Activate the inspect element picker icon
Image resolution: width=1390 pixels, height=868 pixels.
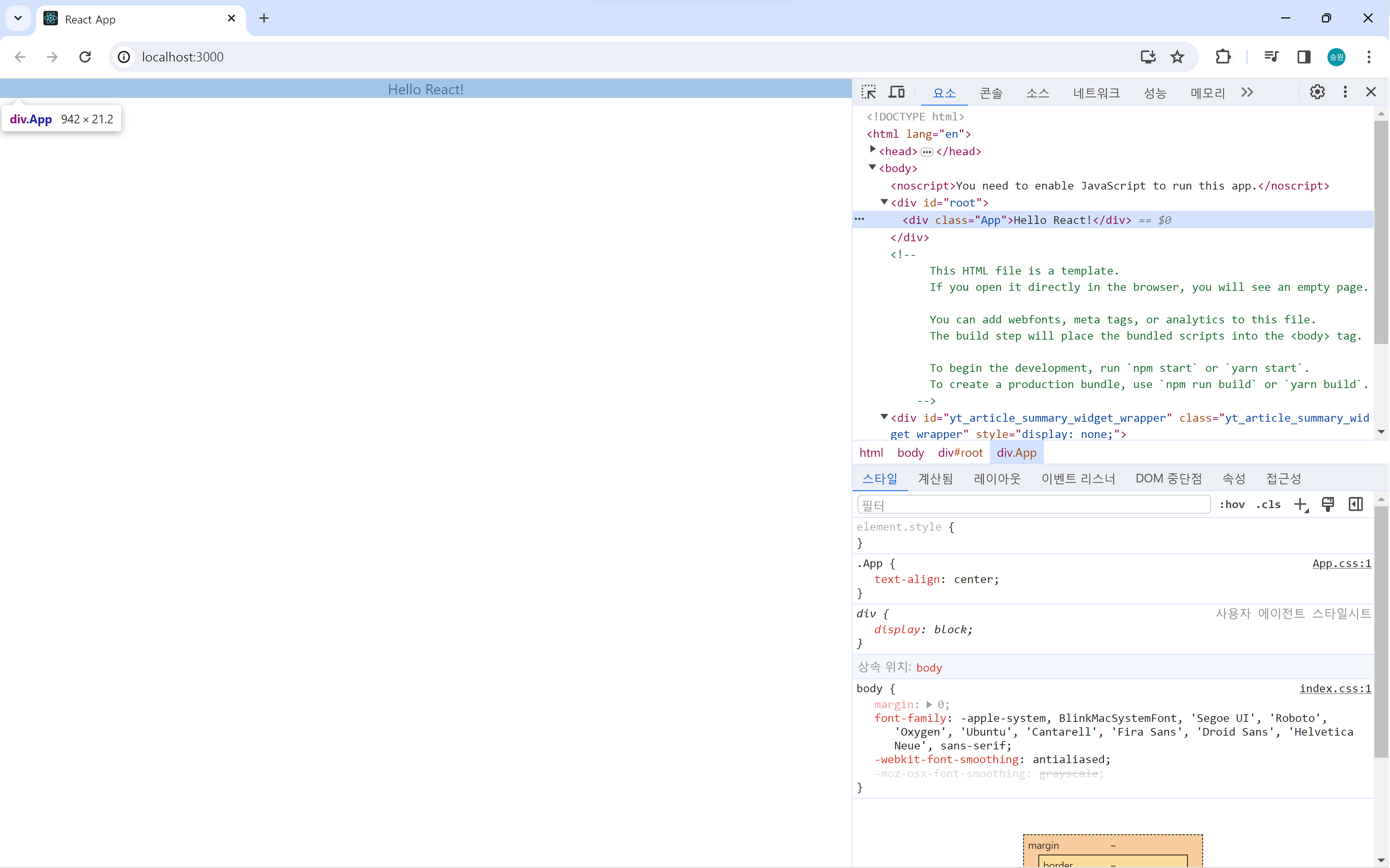(x=869, y=92)
